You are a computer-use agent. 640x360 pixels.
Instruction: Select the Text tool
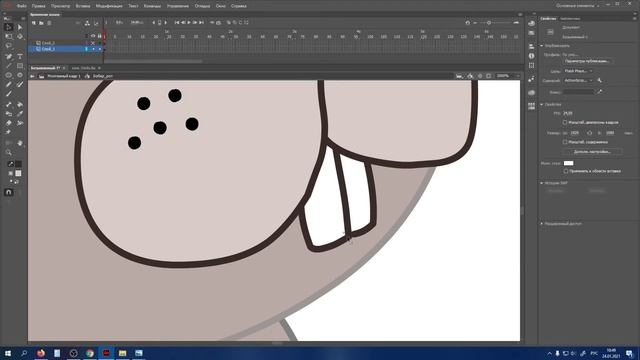point(20,56)
